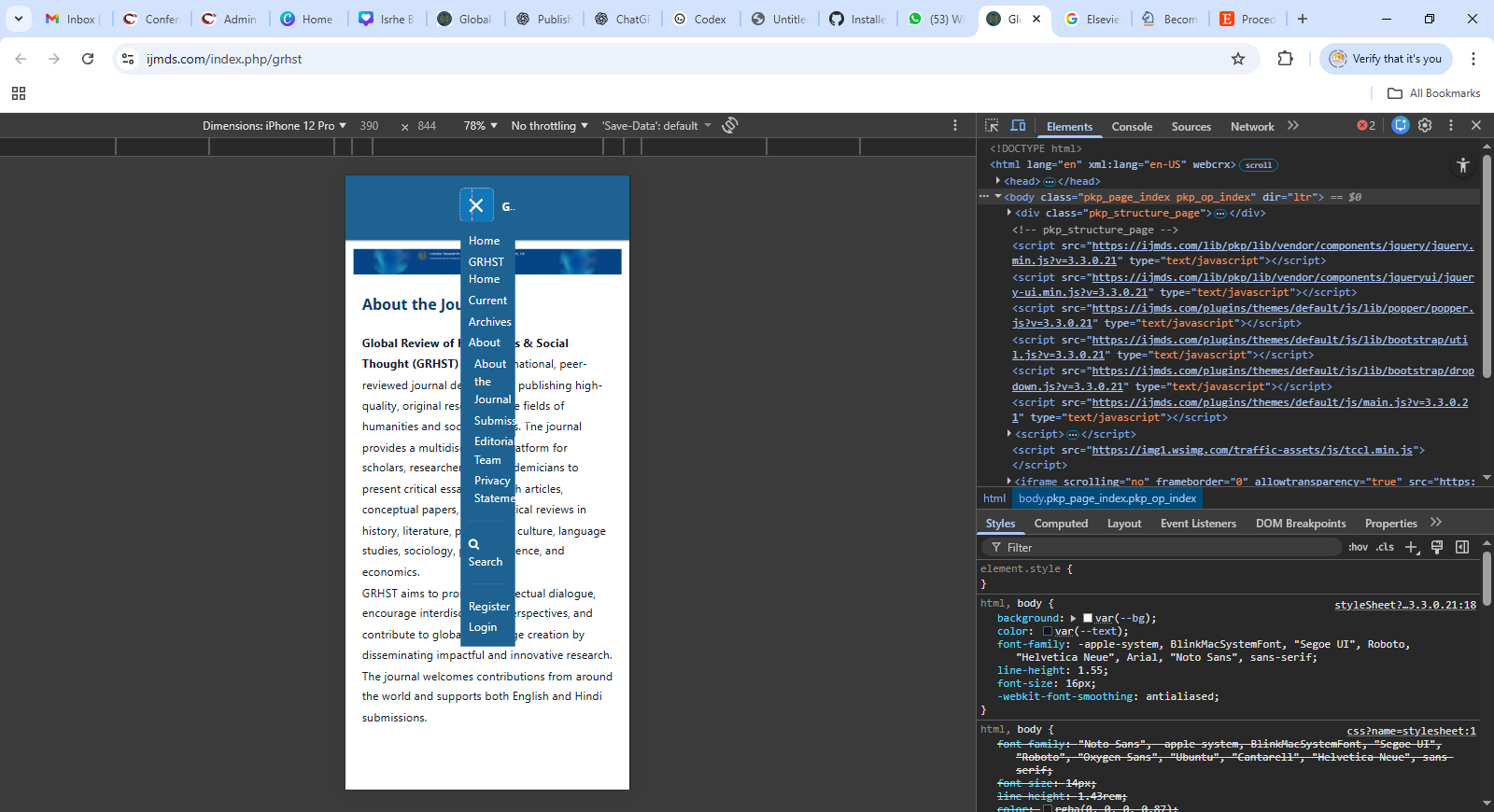The image size is (1494, 812).
Task: Open DevTools settings gear
Action: (1425, 126)
